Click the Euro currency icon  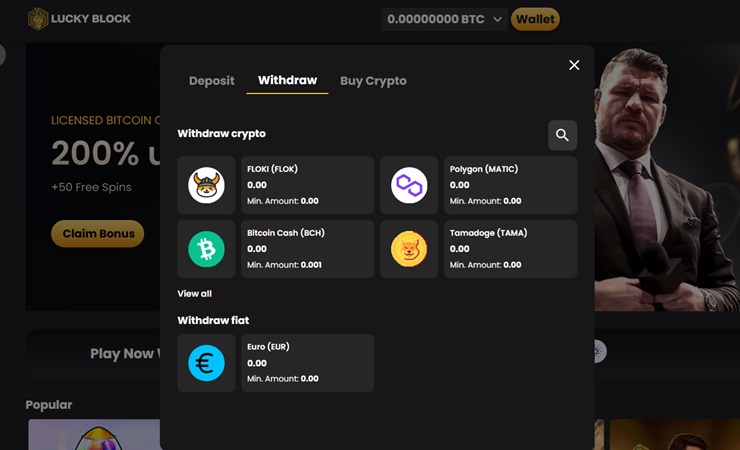[206, 363]
